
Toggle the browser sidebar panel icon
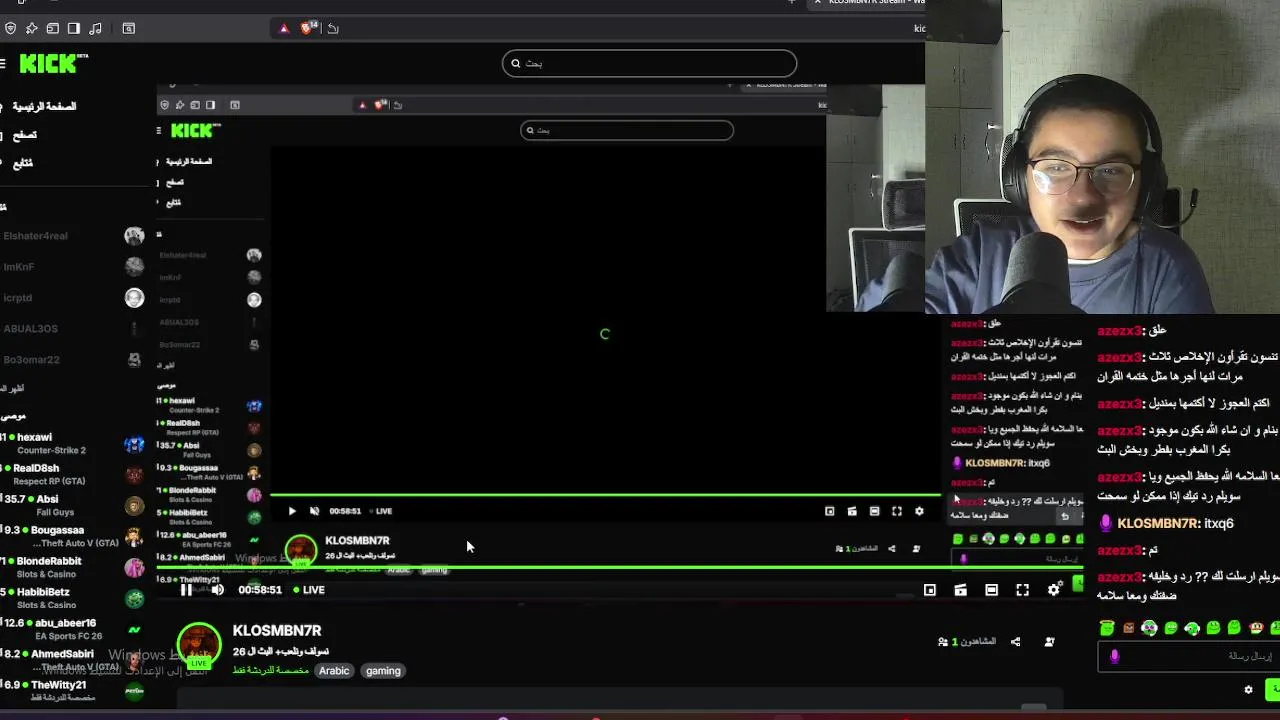pyautogui.click(x=74, y=28)
